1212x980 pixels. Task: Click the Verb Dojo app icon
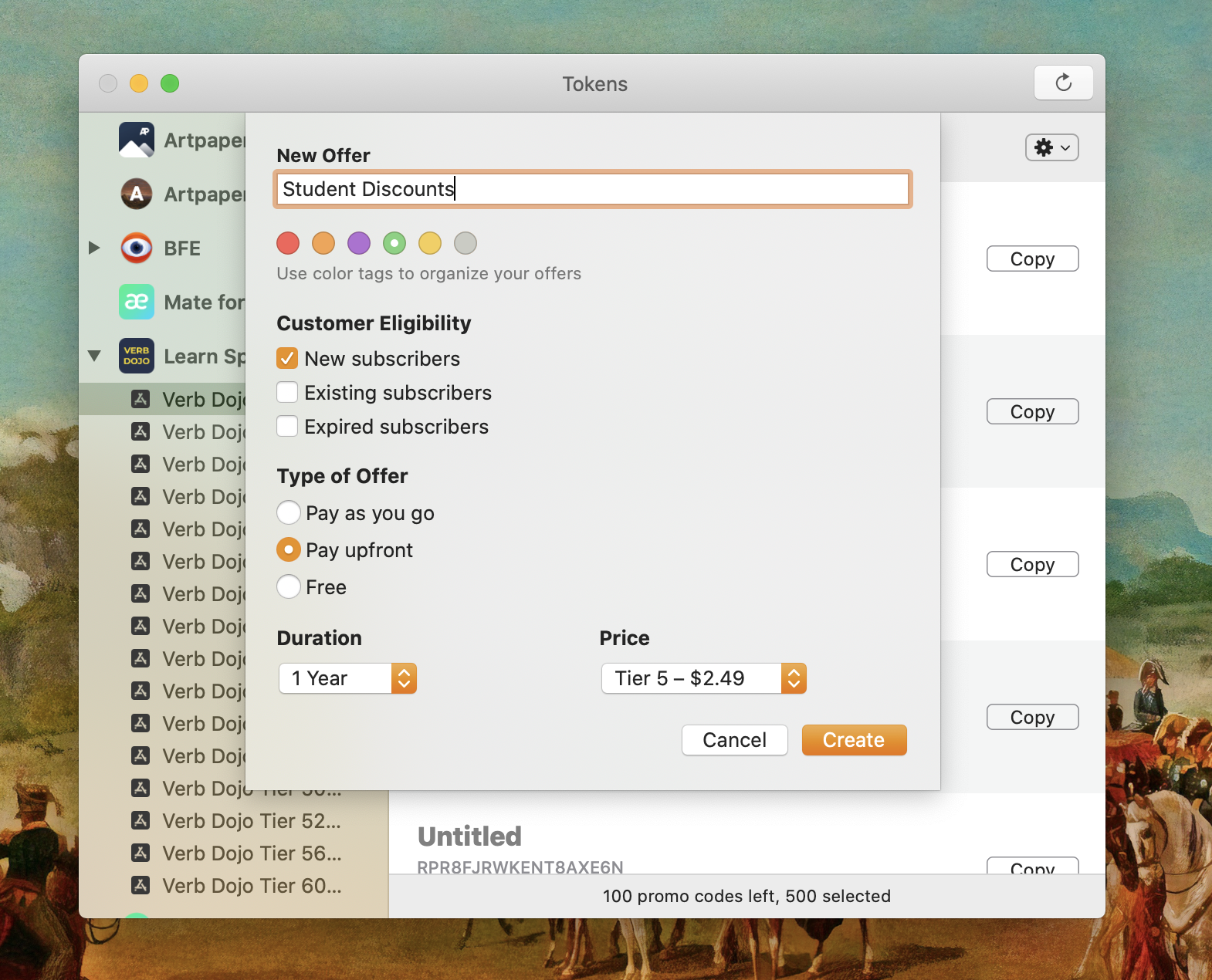point(137,356)
